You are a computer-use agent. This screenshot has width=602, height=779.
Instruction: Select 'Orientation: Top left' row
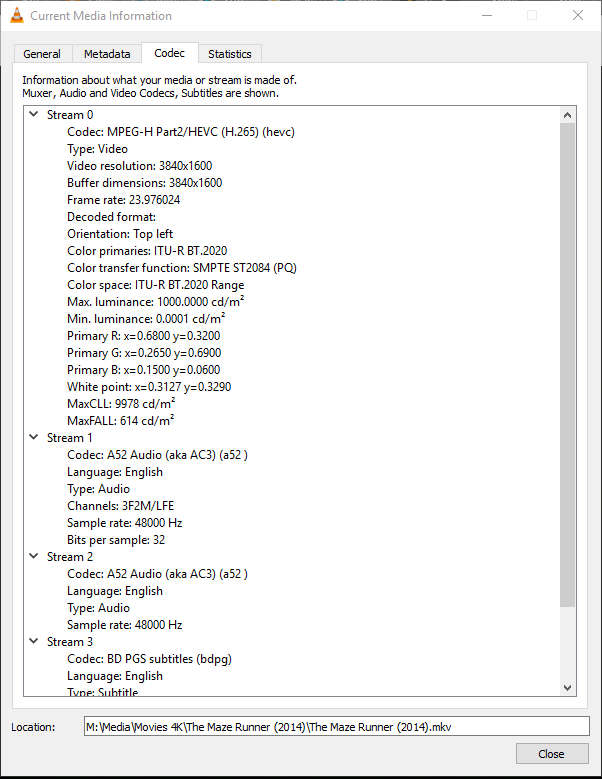(120, 234)
